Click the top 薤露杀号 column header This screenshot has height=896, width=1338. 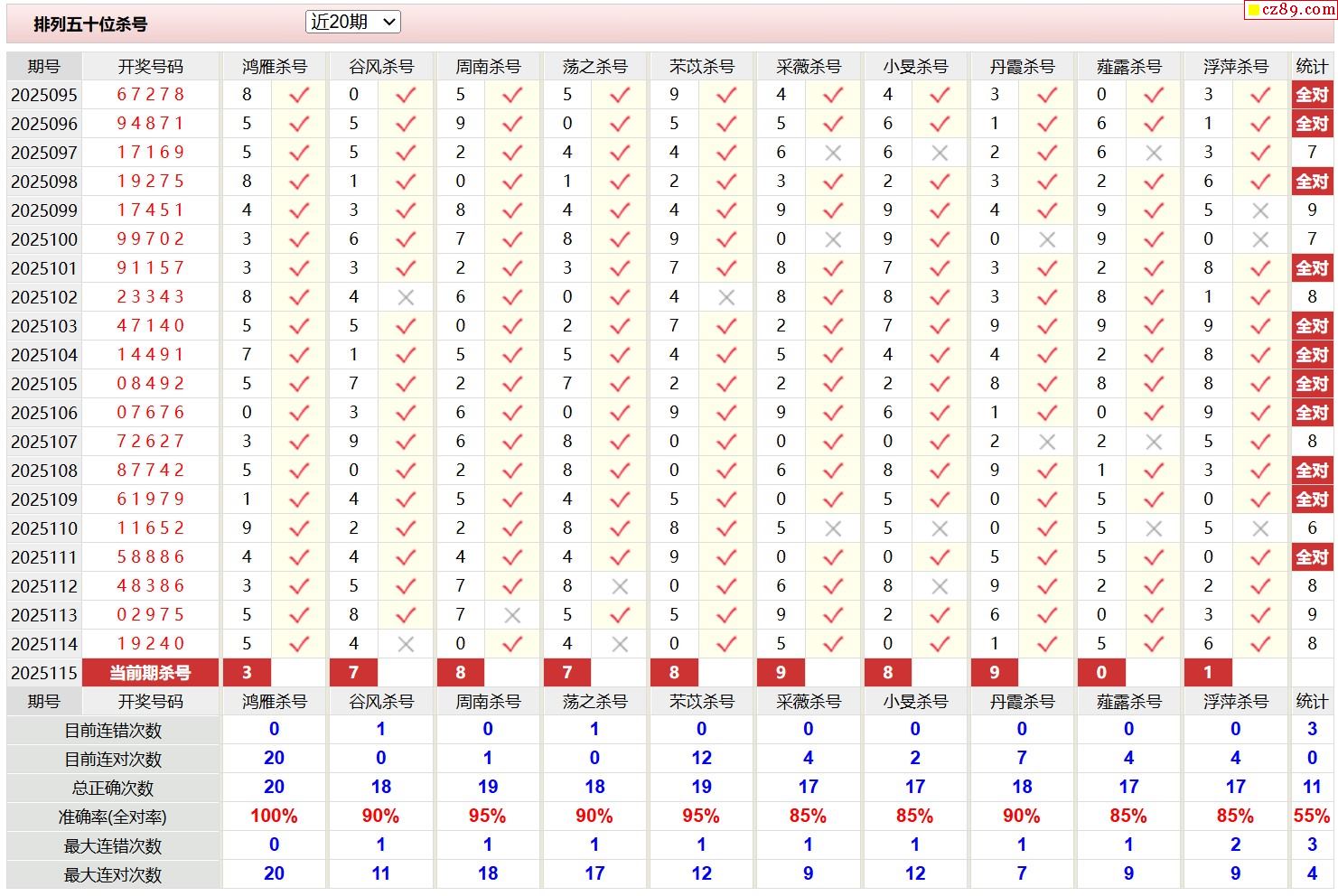(x=1129, y=67)
